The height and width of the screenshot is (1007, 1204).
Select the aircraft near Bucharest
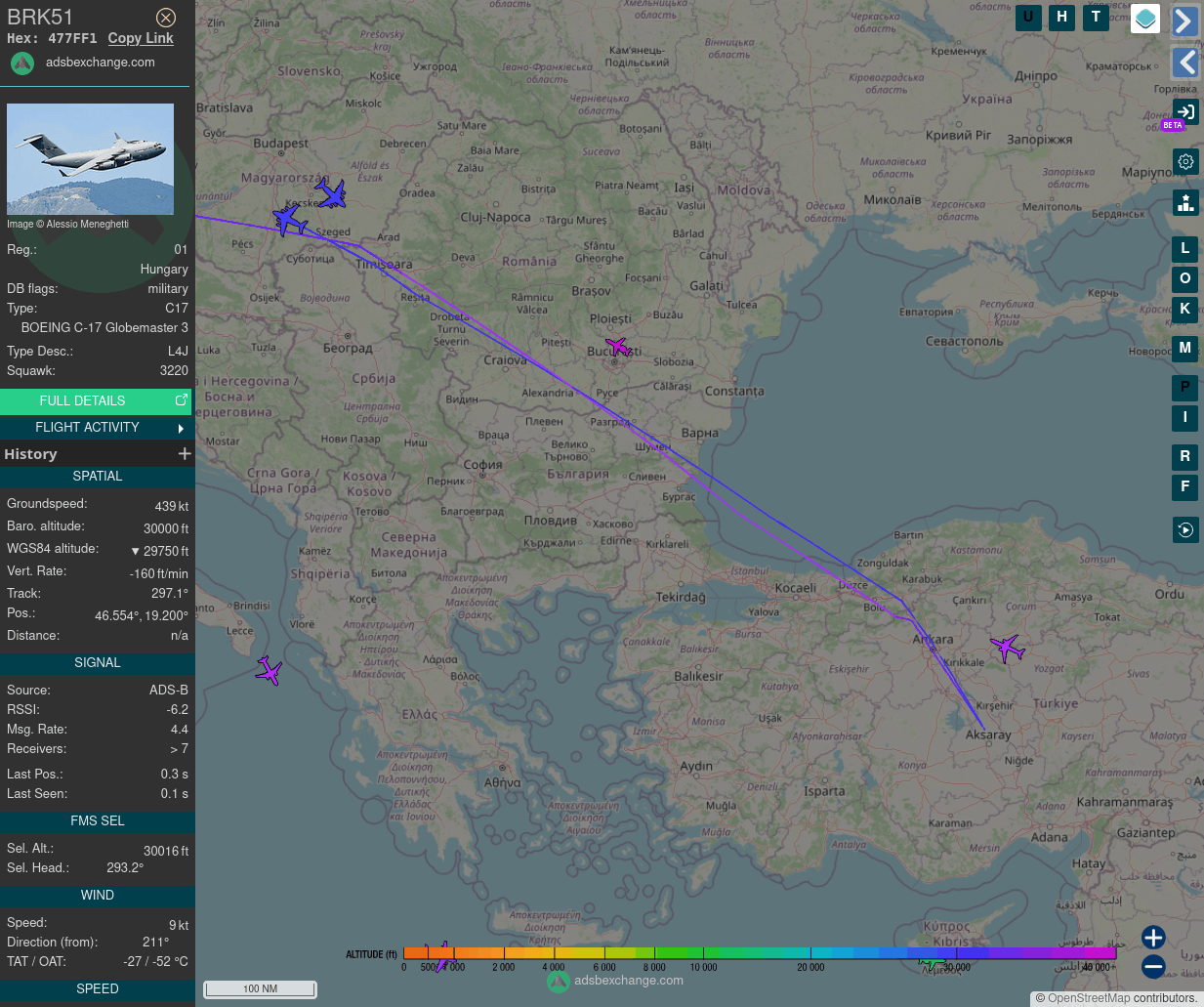coord(618,346)
